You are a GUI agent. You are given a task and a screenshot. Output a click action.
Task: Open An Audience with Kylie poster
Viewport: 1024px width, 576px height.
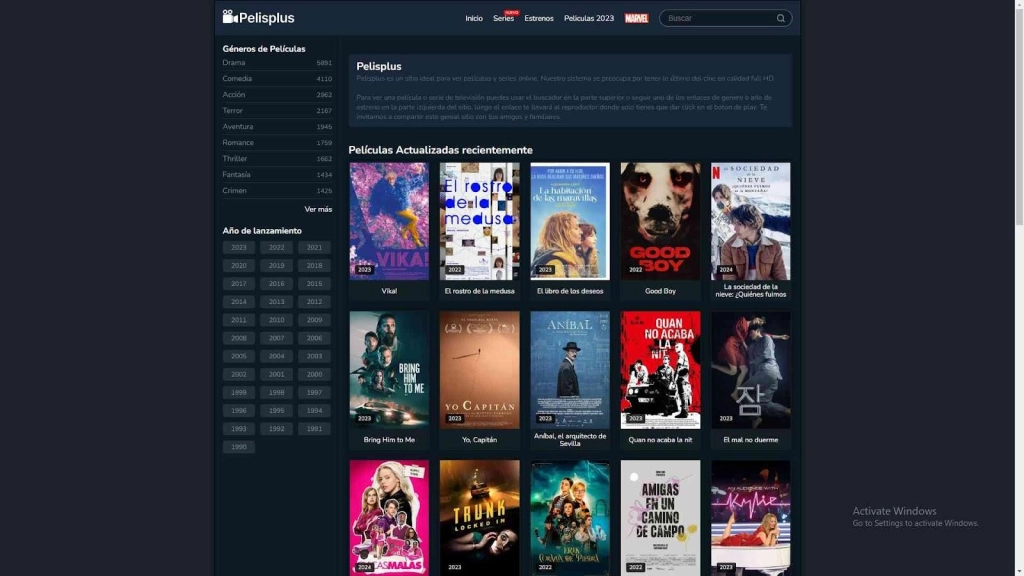(750, 517)
